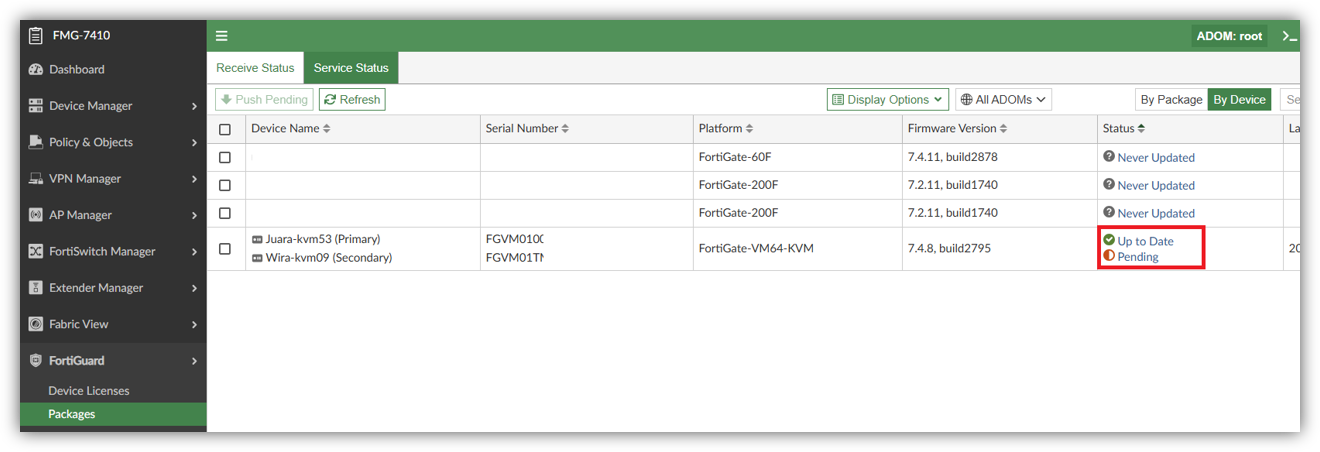Expand the AP Manager submenu chevron
The image size is (1320, 452).
click(194, 215)
